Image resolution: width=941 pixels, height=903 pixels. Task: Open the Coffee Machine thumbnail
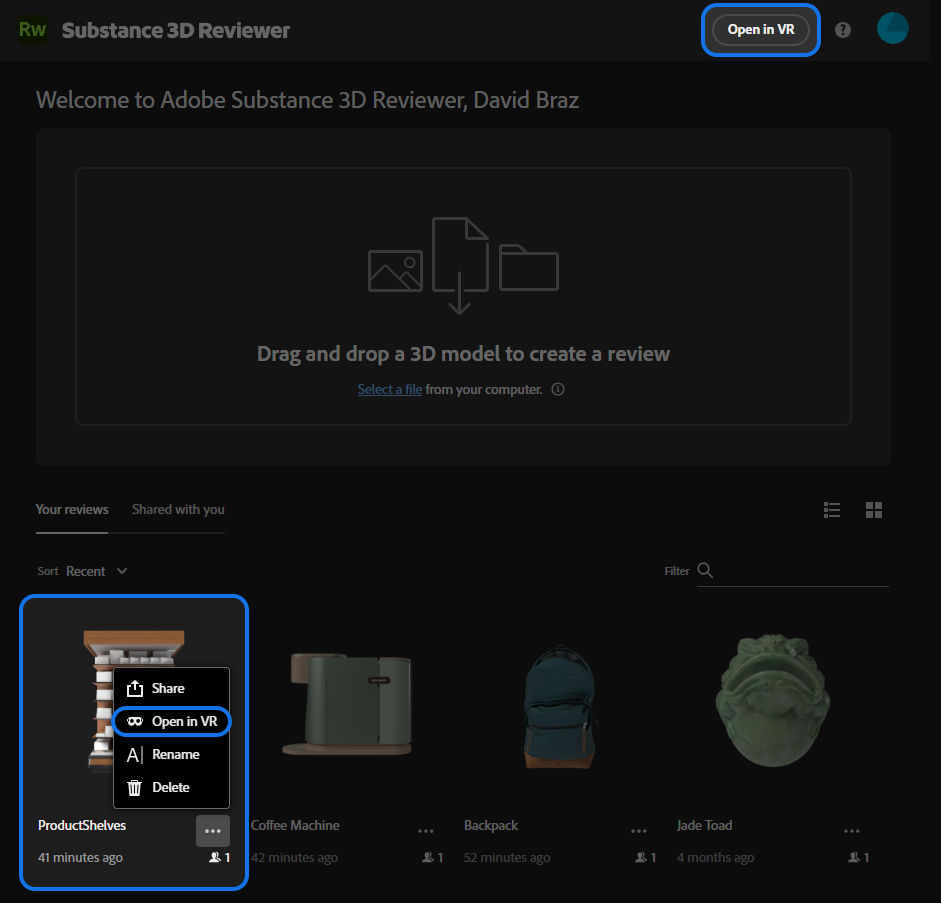point(347,703)
